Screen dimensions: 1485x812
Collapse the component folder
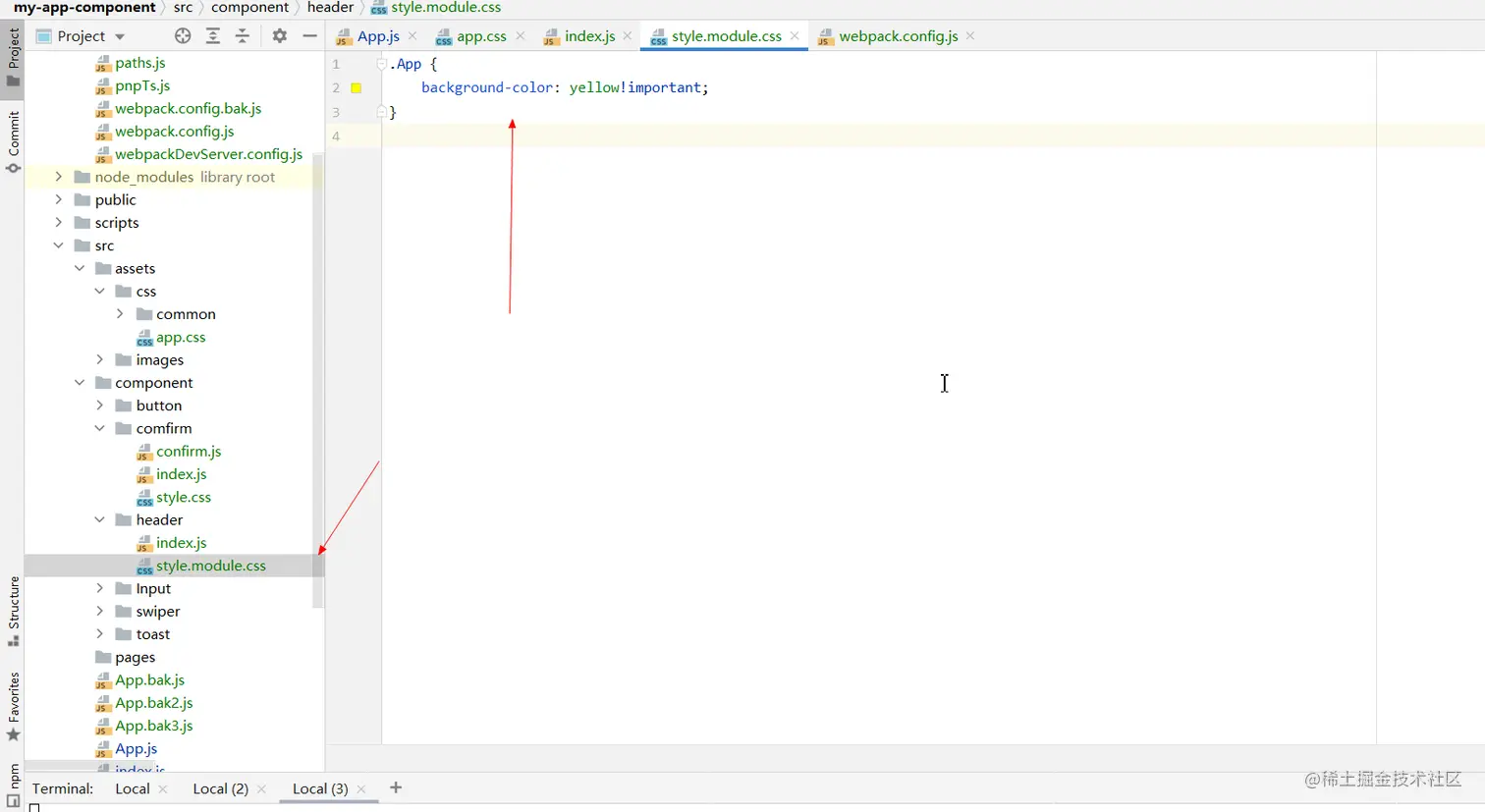pos(80,383)
